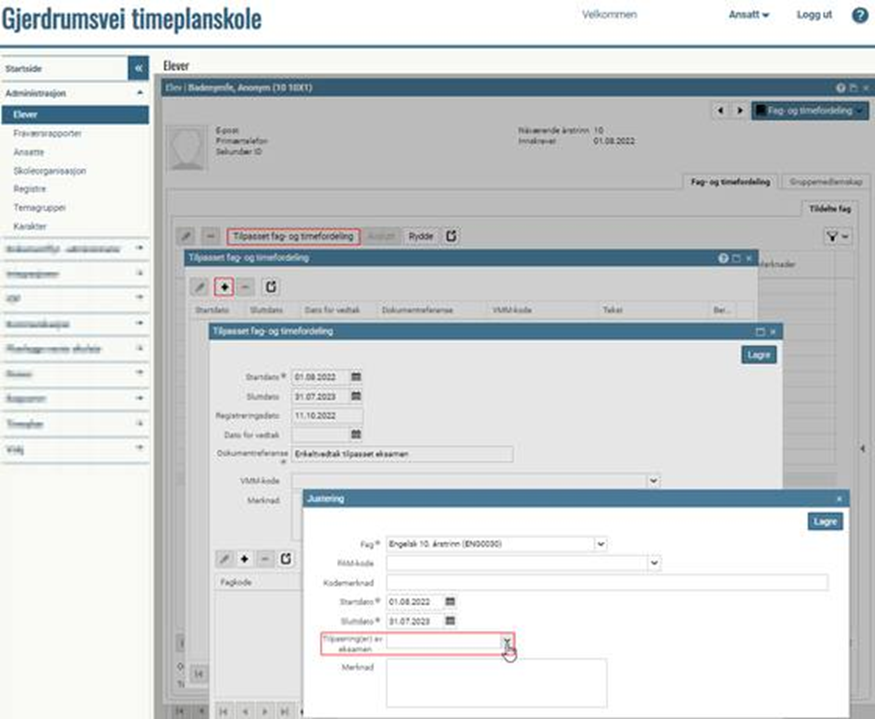This screenshot has width=875, height=719.
Task: Open Tilpasning(er) av eksamen dropdown
Action: tap(507, 643)
